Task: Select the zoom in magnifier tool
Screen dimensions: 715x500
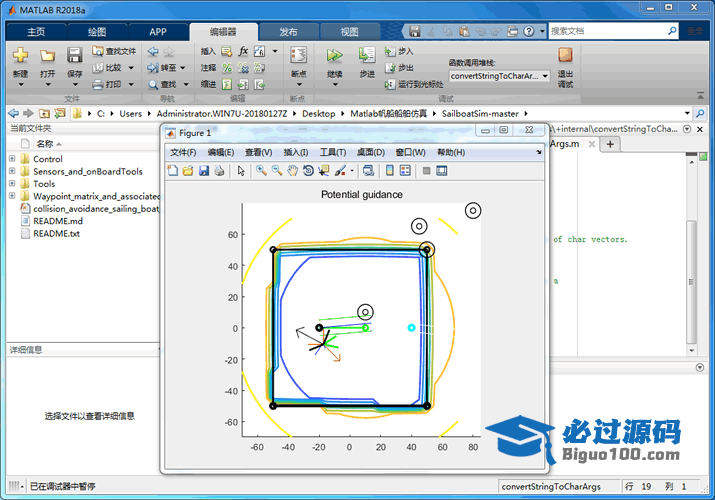Action: point(261,171)
